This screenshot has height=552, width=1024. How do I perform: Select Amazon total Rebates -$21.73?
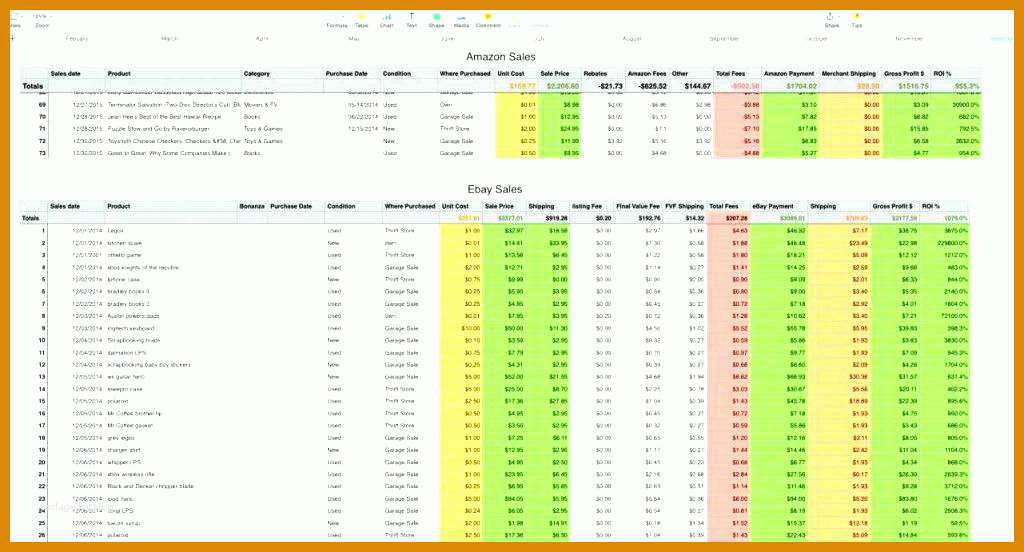611,86
